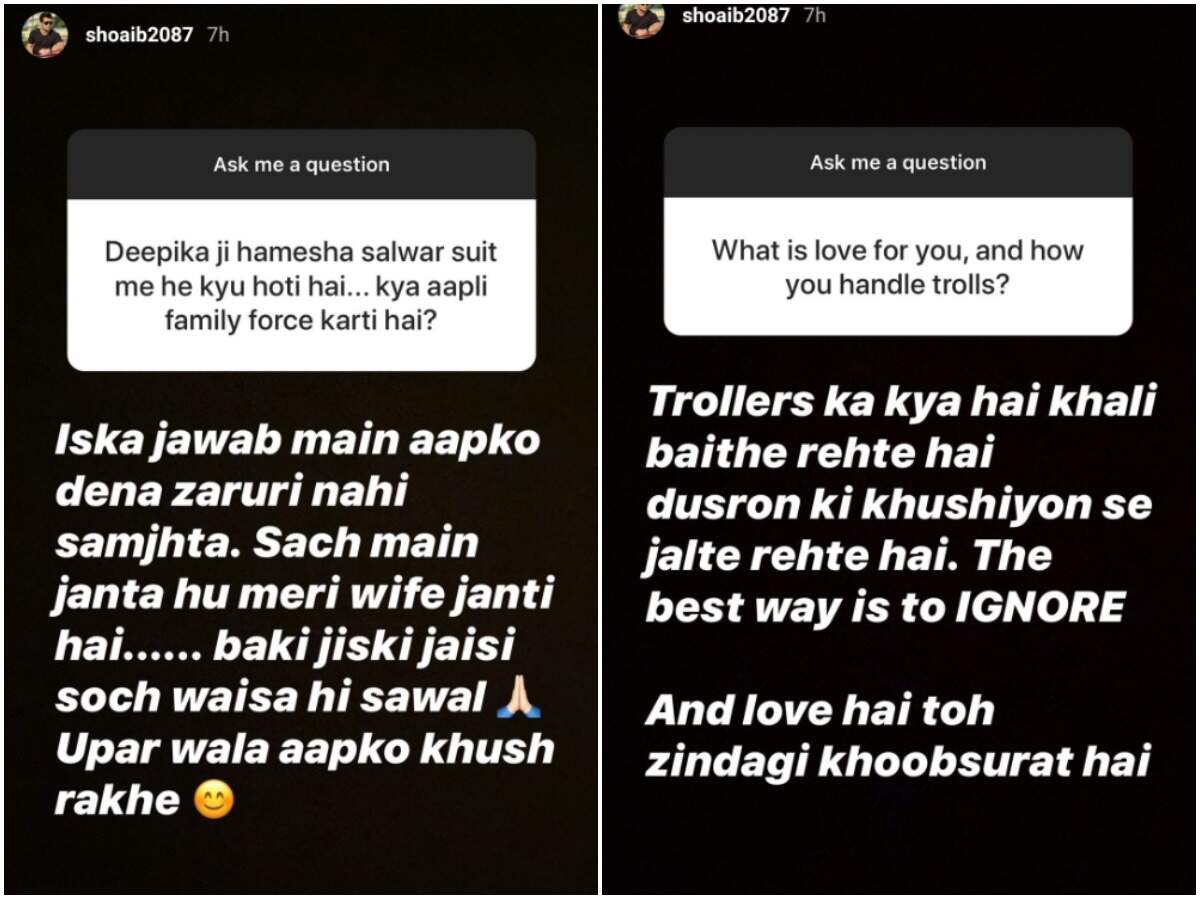Tap the 'you handle trolls?' question line
Viewport: 1200px width, 899px height.
pos(897,287)
